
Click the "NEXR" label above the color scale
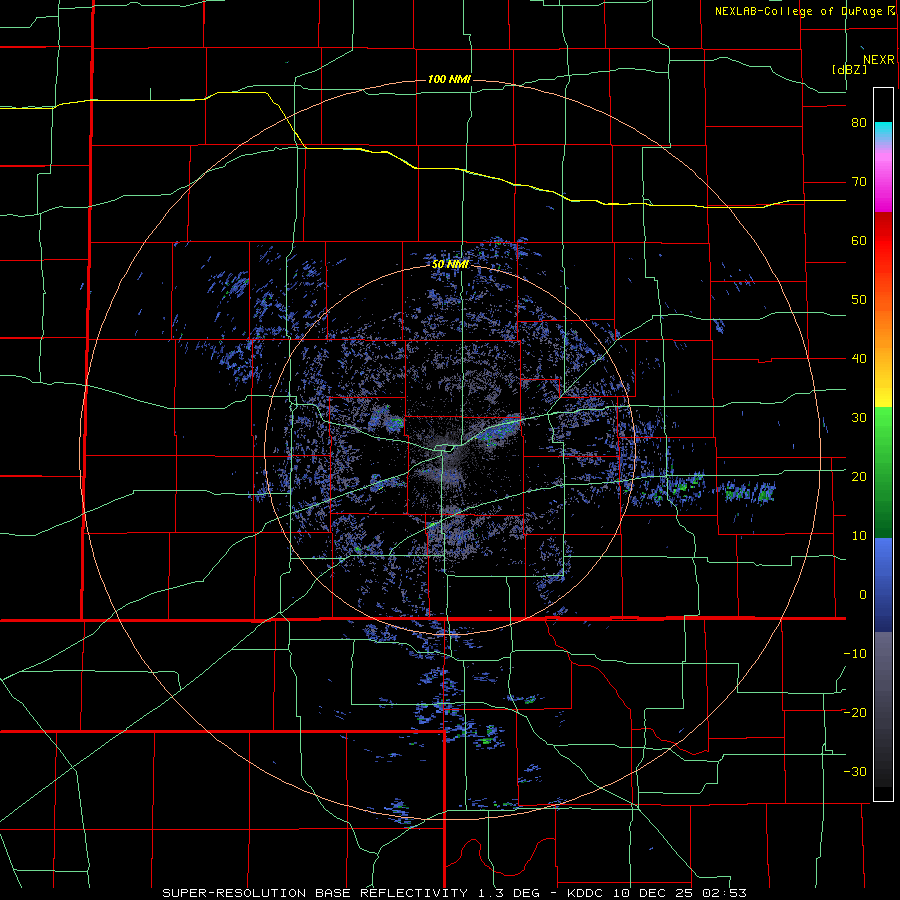(x=879, y=60)
